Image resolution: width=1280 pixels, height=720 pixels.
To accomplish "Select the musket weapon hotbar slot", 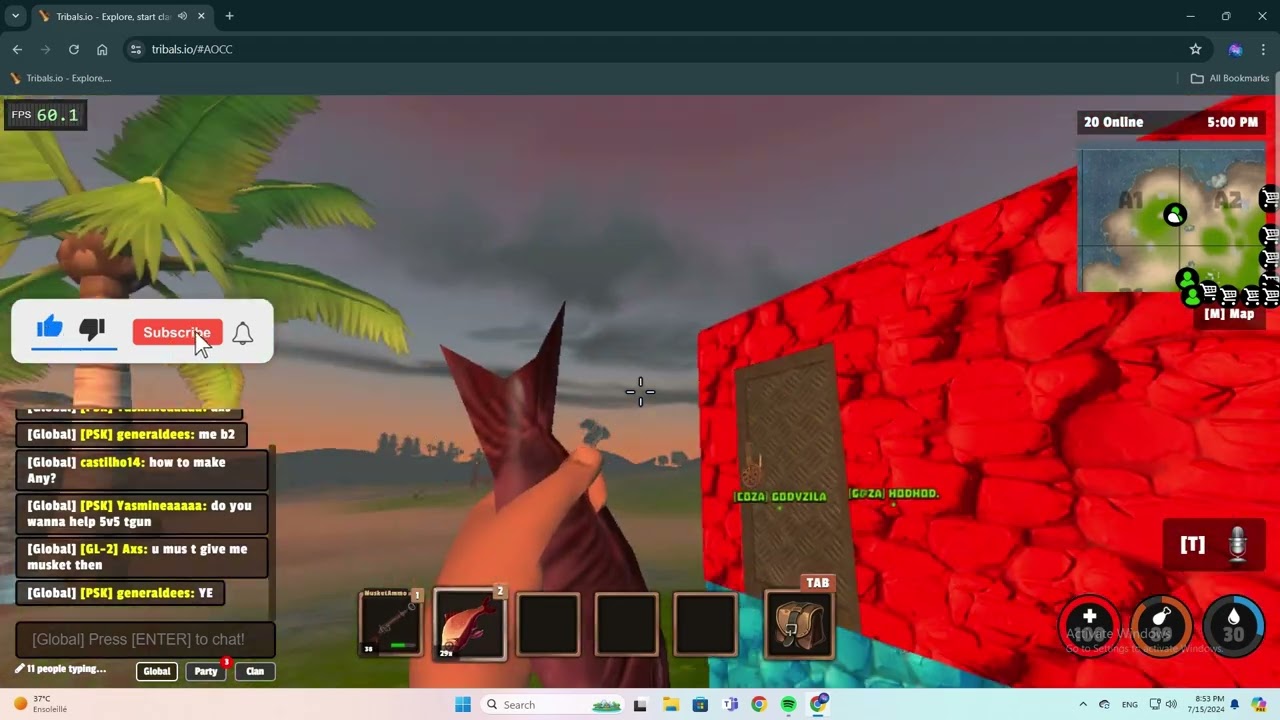I will pyautogui.click(x=390, y=624).
